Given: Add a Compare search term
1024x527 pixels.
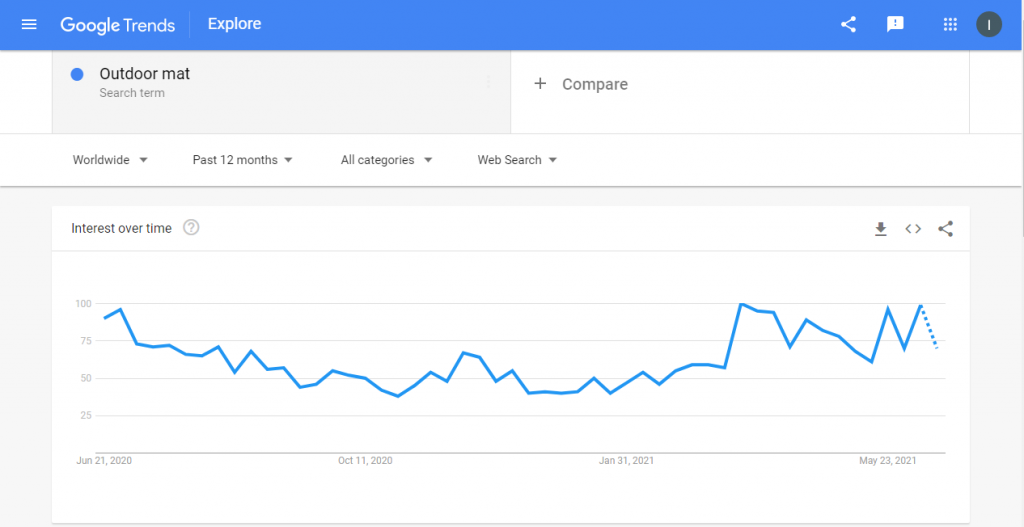Looking at the screenshot, I should [x=581, y=84].
